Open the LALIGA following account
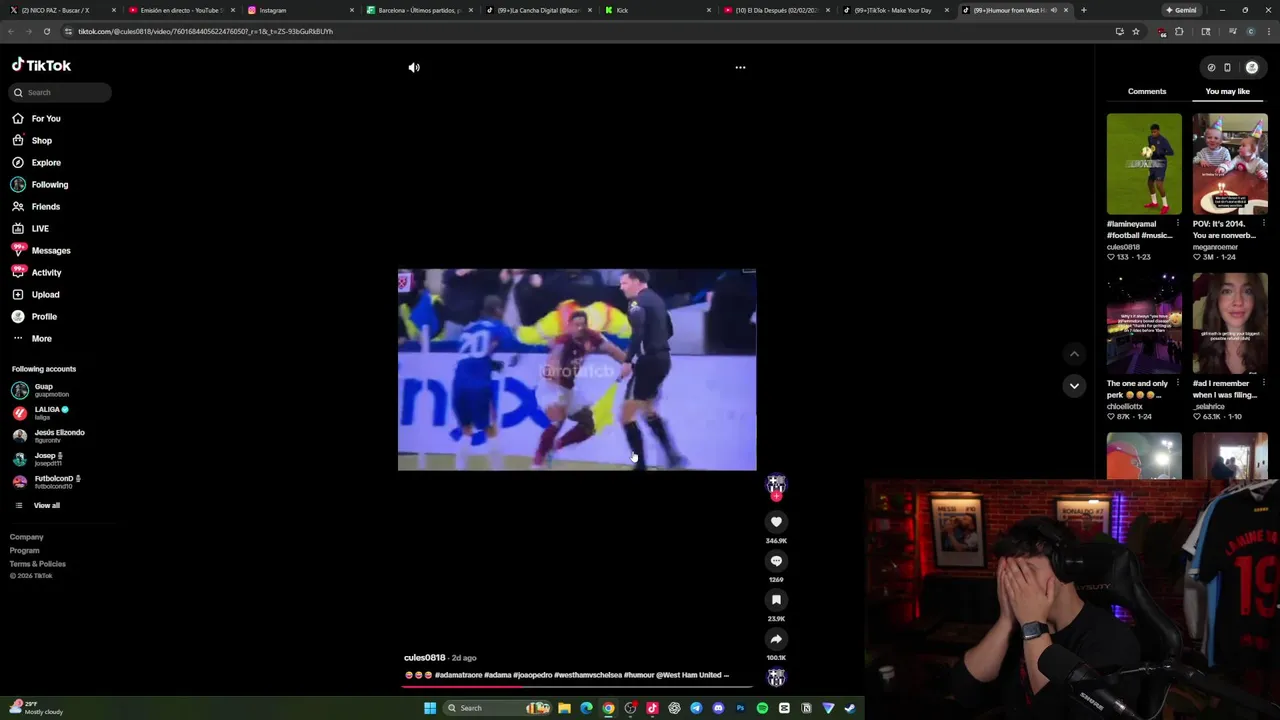Screen dimensions: 1280x720 [x=47, y=413]
